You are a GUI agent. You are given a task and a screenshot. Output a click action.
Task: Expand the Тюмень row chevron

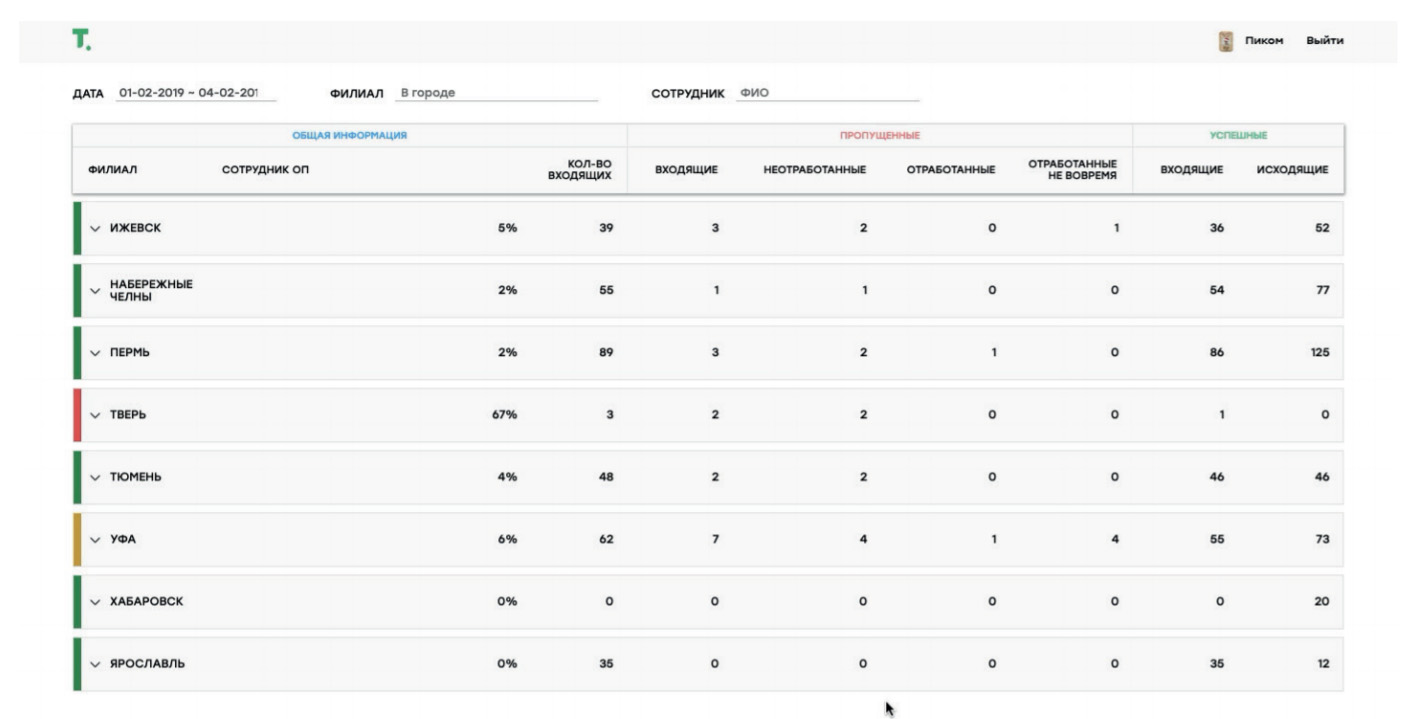tap(95, 477)
